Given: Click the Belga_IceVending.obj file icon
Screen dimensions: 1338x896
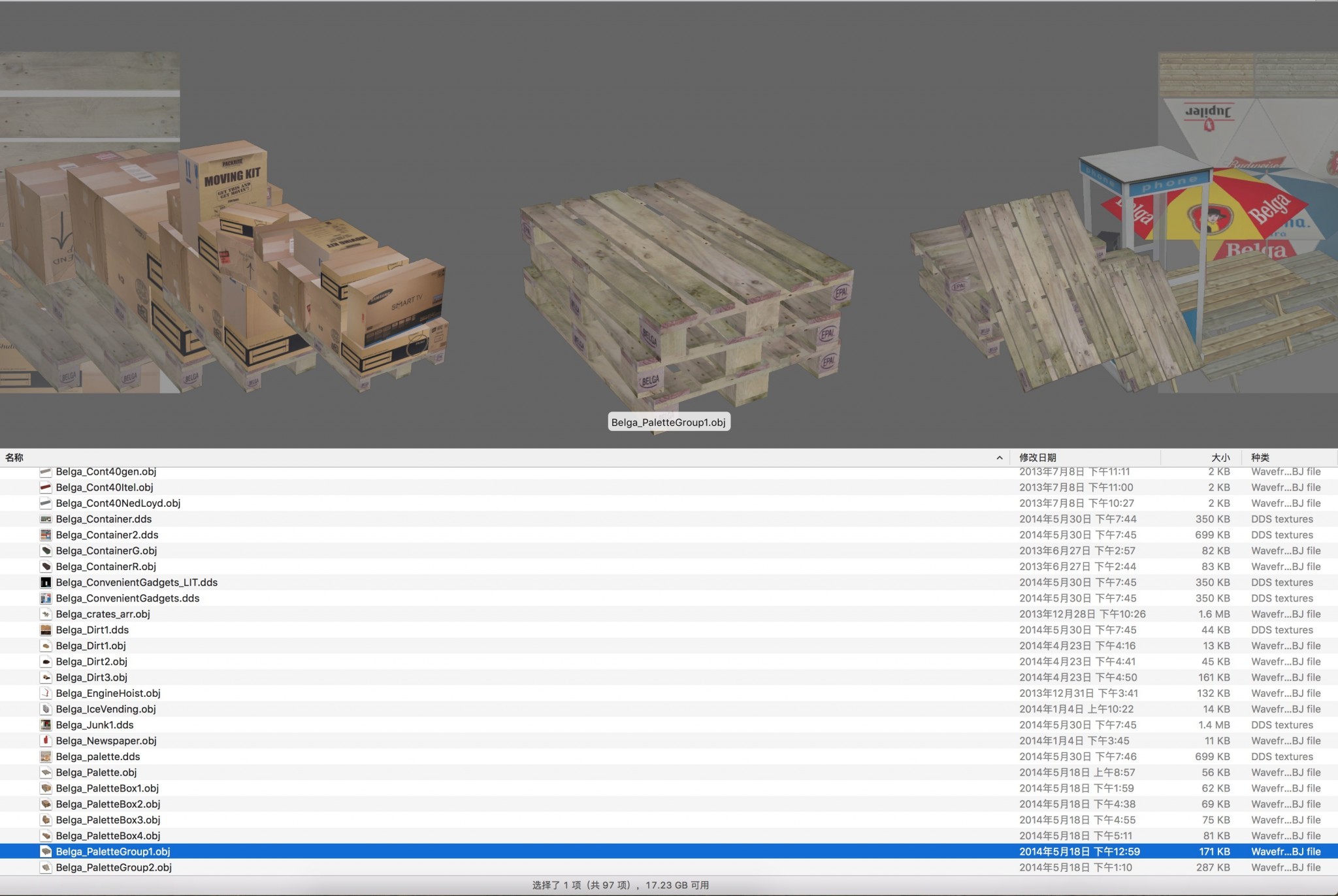Looking at the screenshot, I should (46, 709).
